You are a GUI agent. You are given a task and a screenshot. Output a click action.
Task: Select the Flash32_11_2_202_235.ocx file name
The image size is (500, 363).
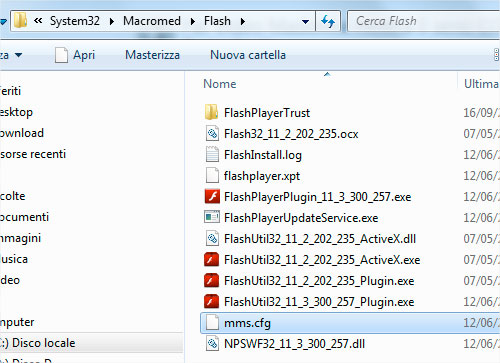tap(291, 134)
